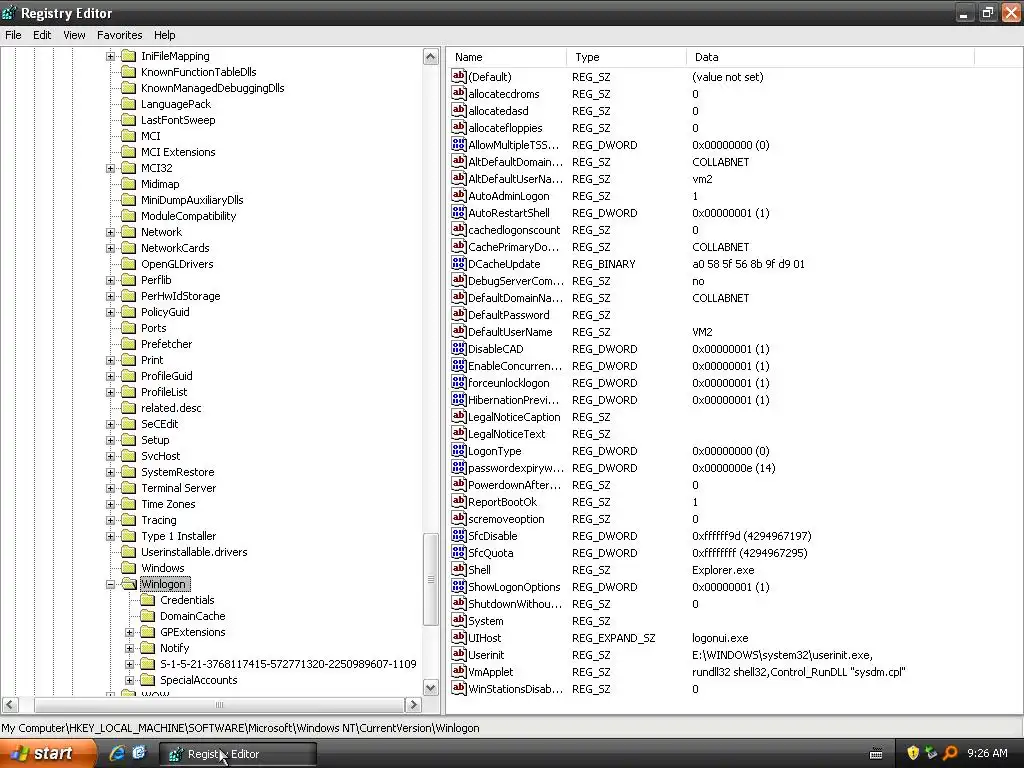This screenshot has height=768, width=1024.
Task: Click tree horizontal scrollbar right arrow
Action: click(x=413, y=705)
